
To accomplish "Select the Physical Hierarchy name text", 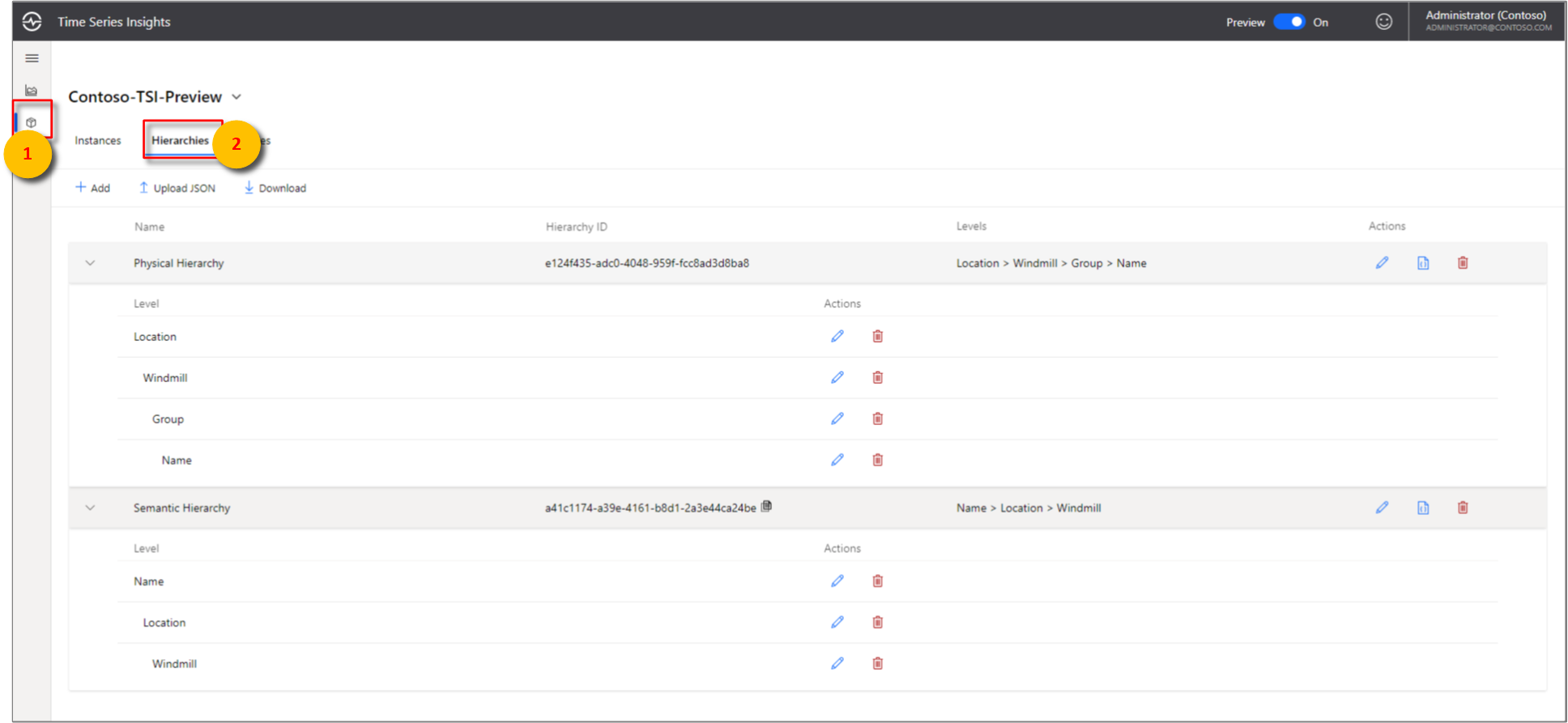I will pos(179,263).
